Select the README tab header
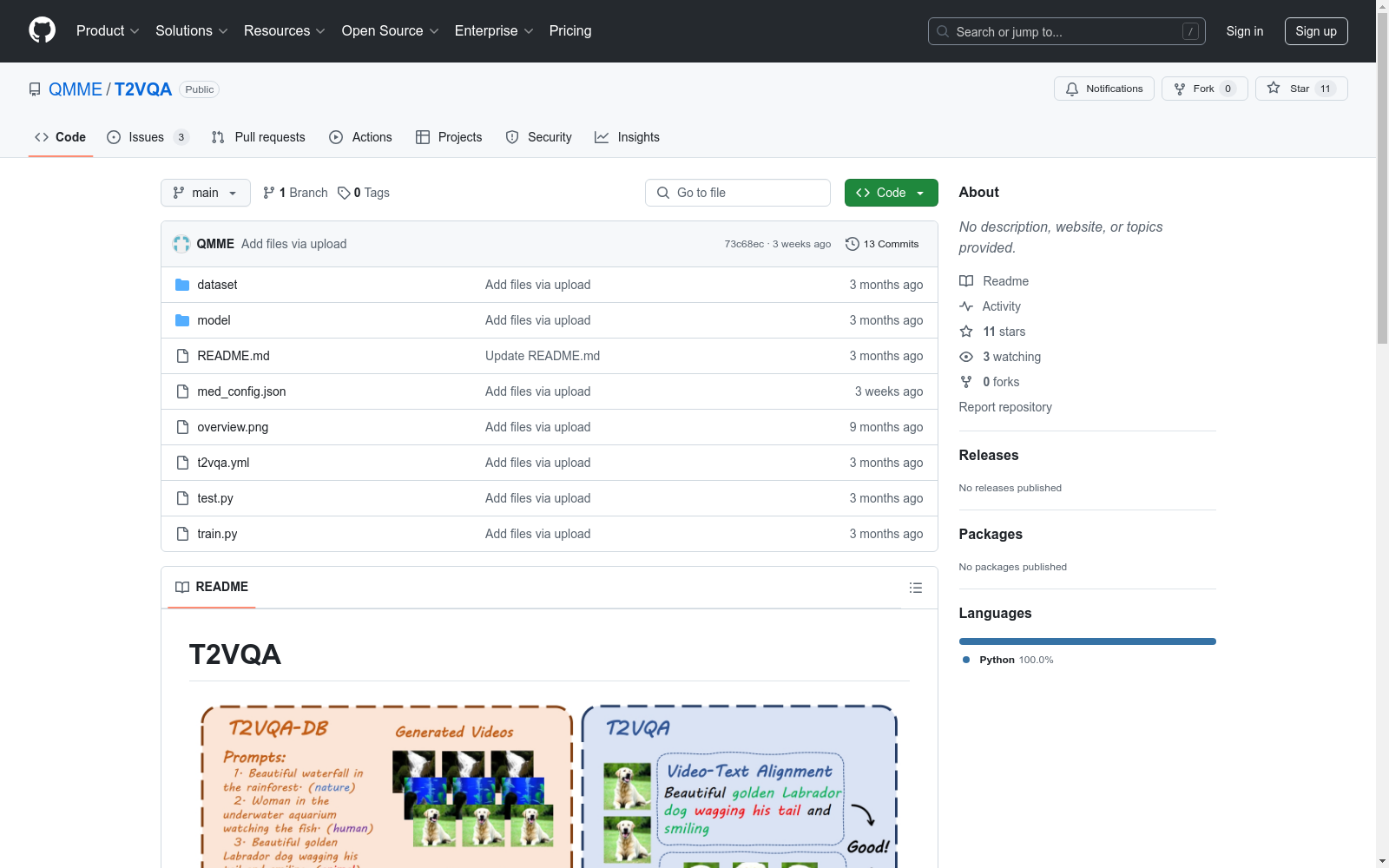The image size is (1389, 868). point(212,587)
